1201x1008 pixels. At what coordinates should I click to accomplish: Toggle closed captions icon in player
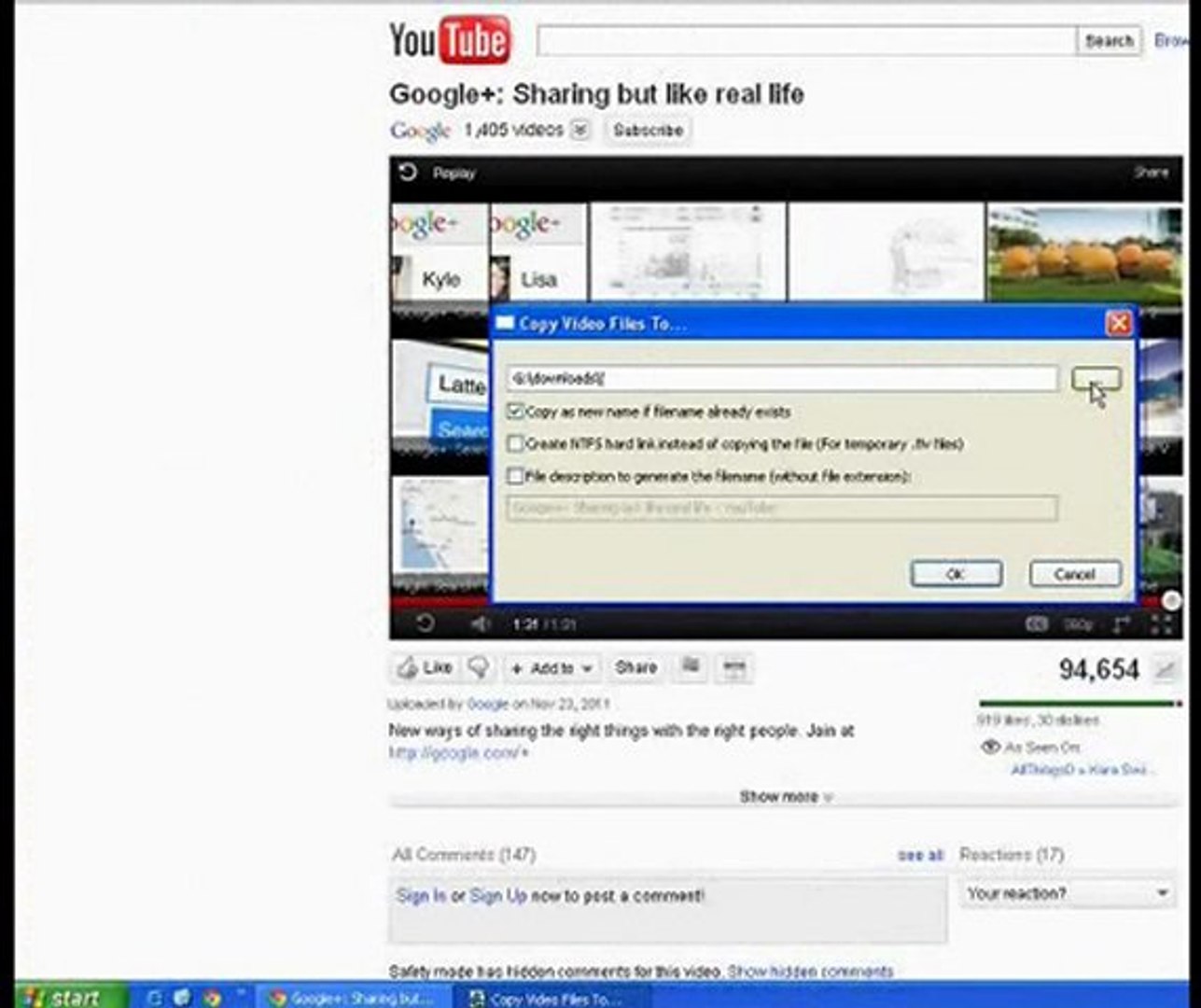[1036, 623]
